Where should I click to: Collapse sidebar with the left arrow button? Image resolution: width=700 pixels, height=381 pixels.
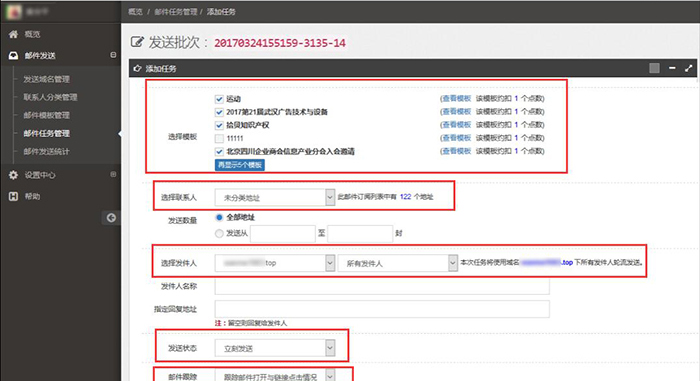[111, 218]
